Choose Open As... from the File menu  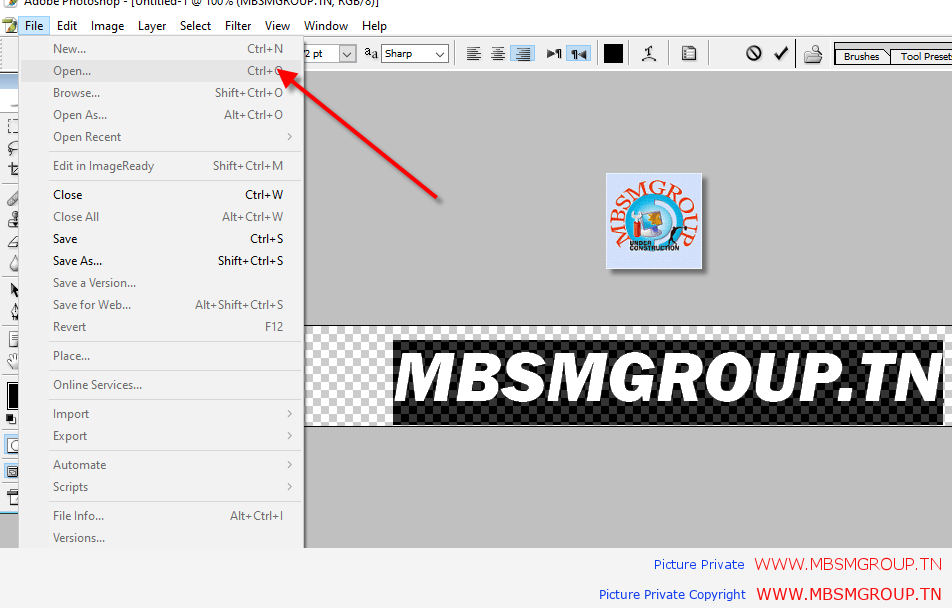point(161,115)
